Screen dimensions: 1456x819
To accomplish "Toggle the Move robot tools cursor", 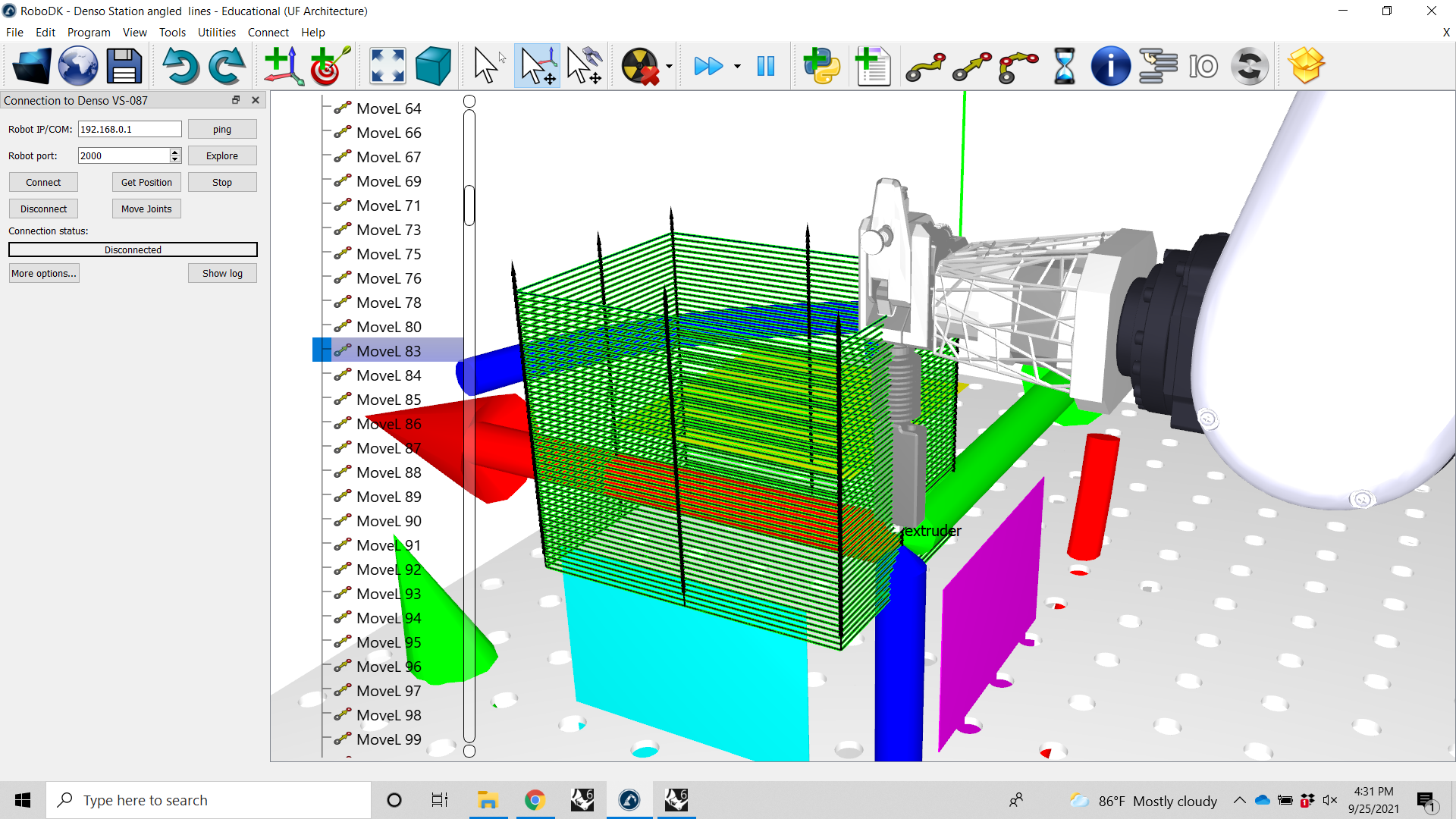I will tap(584, 66).
